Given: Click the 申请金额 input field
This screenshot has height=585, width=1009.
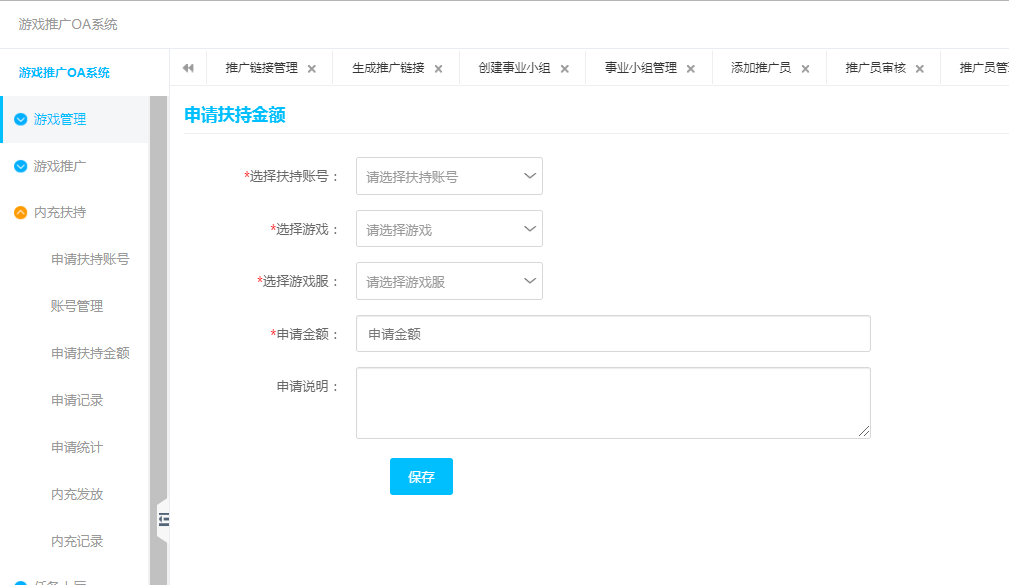Looking at the screenshot, I should [x=613, y=334].
